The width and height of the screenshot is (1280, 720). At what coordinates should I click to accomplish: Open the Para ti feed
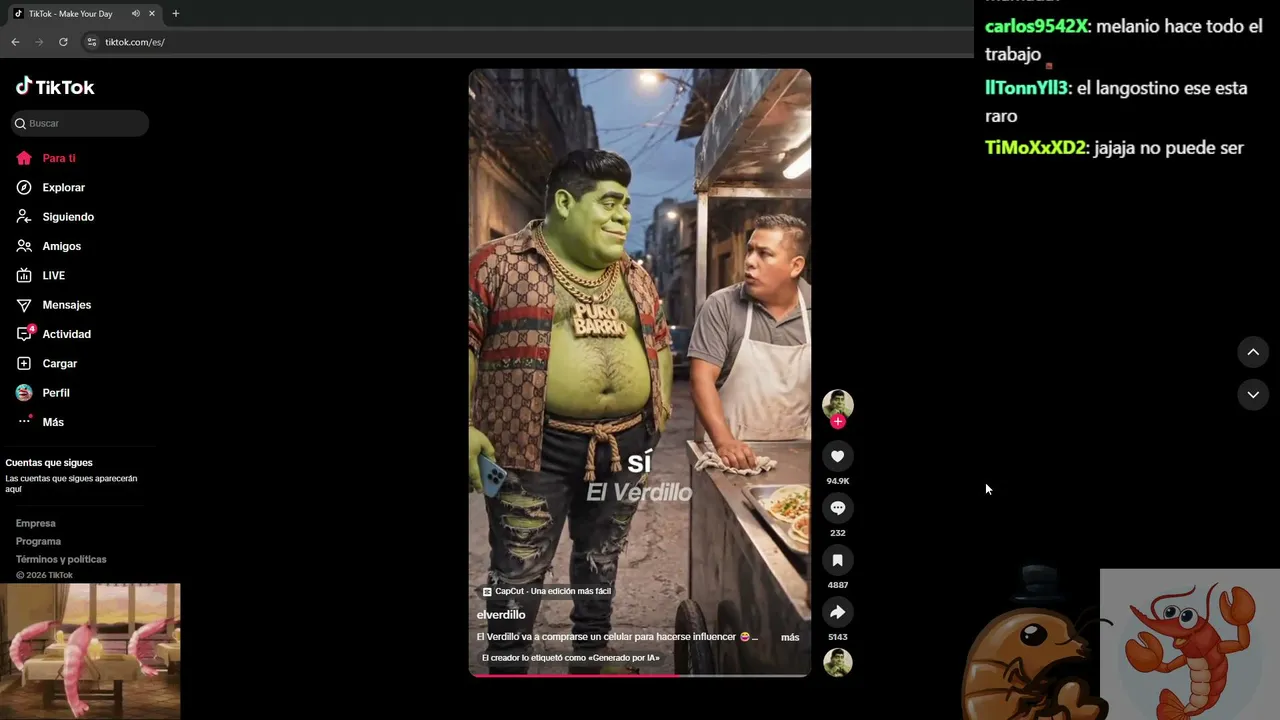59,158
